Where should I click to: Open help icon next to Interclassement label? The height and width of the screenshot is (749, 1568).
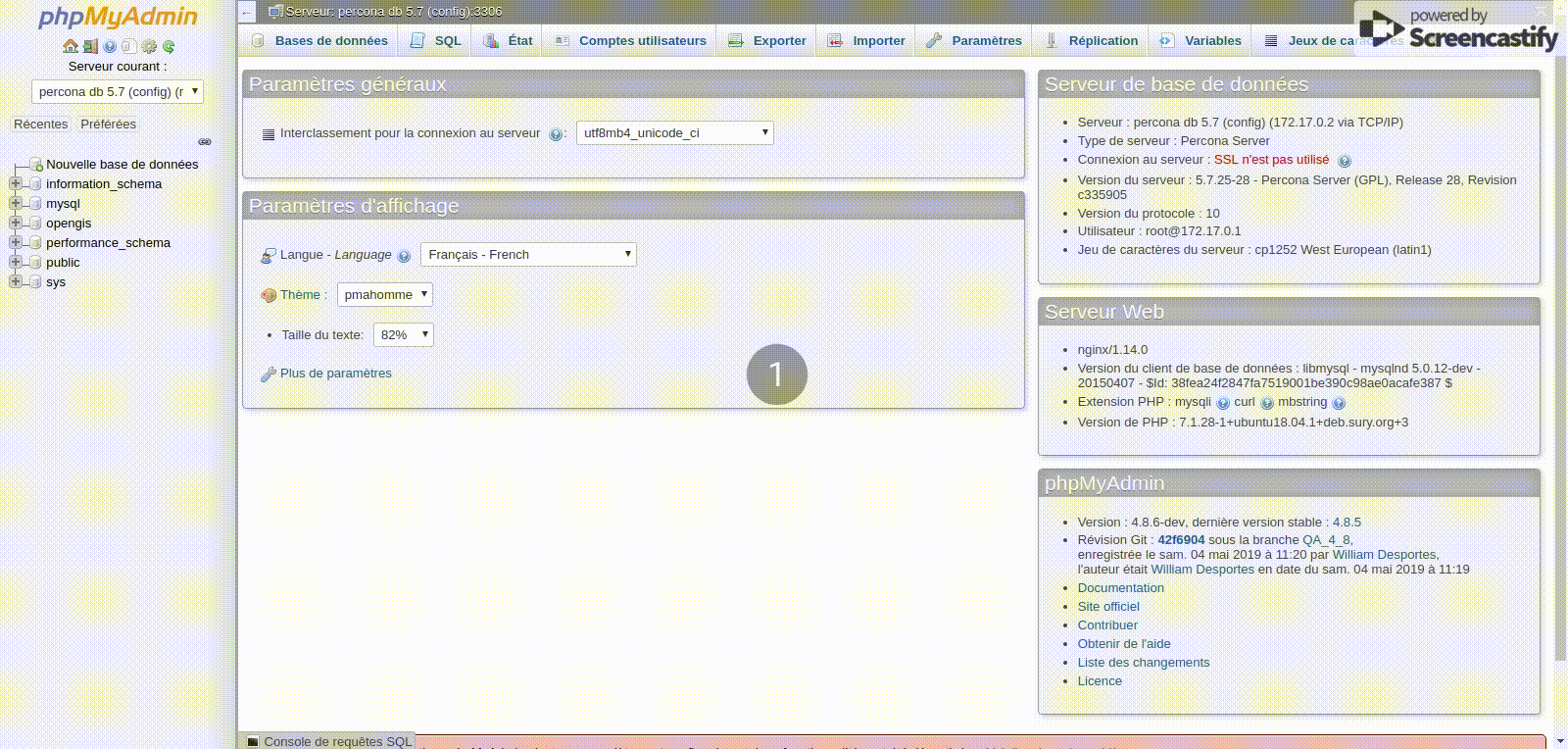tap(556, 134)
